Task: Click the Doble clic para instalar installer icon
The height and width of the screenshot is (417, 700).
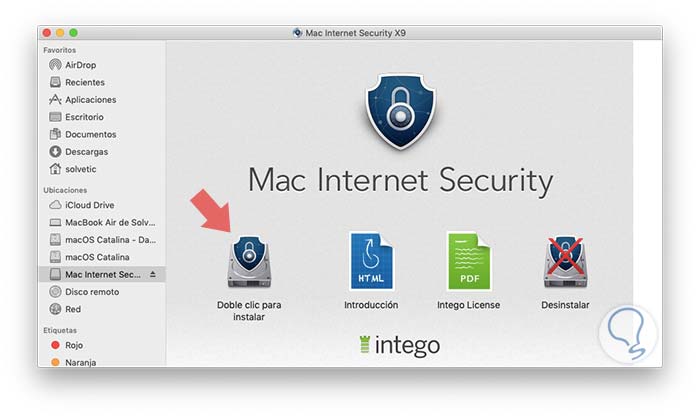Action: tap(249, 262)
